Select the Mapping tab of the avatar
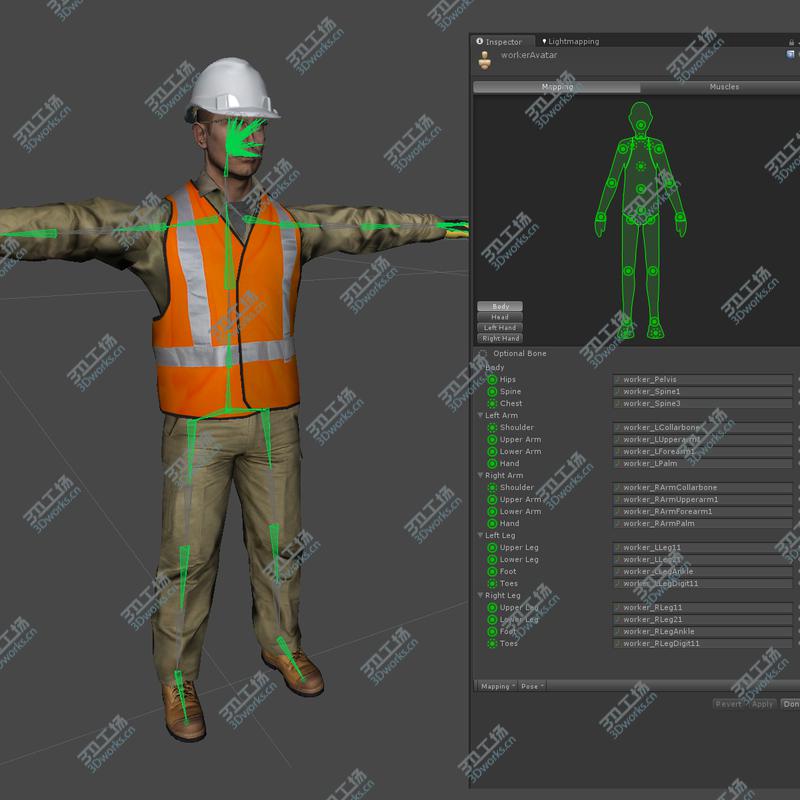Image resolution: width=800 pixels, height=800 pixels. point(557,87)
